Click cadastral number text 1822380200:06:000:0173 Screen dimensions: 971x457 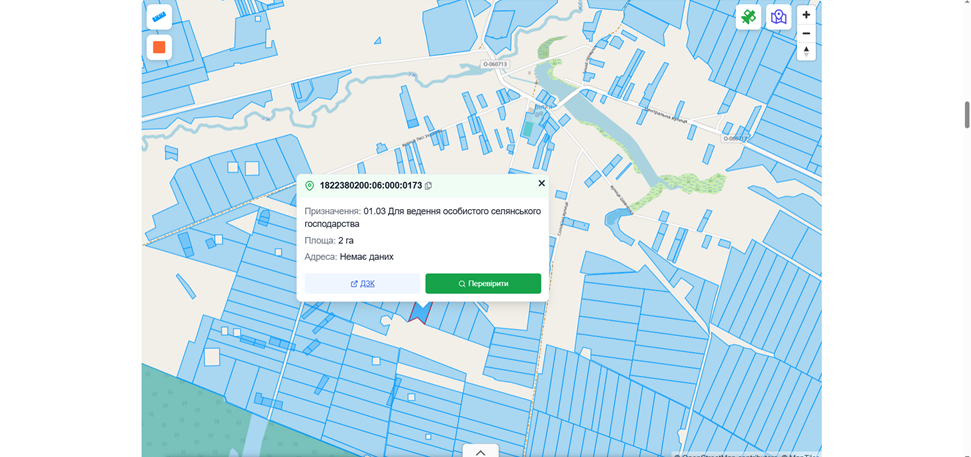click(371, 185)
